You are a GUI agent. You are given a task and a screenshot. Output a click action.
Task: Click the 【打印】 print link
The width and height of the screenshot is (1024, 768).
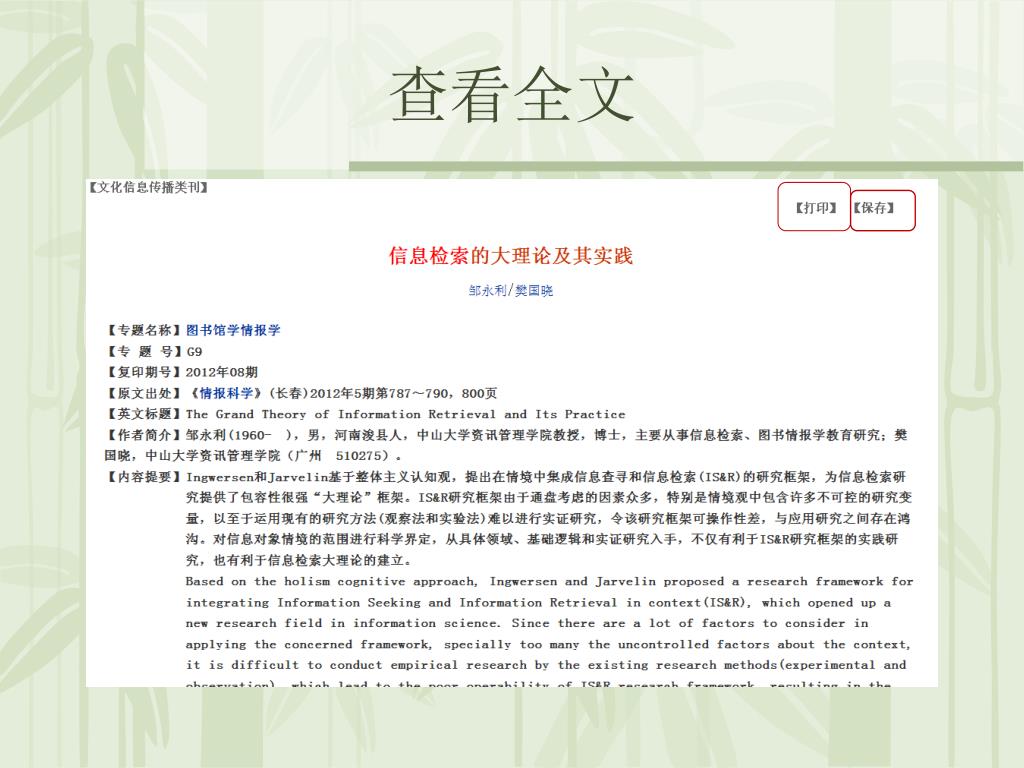point(816,208)
